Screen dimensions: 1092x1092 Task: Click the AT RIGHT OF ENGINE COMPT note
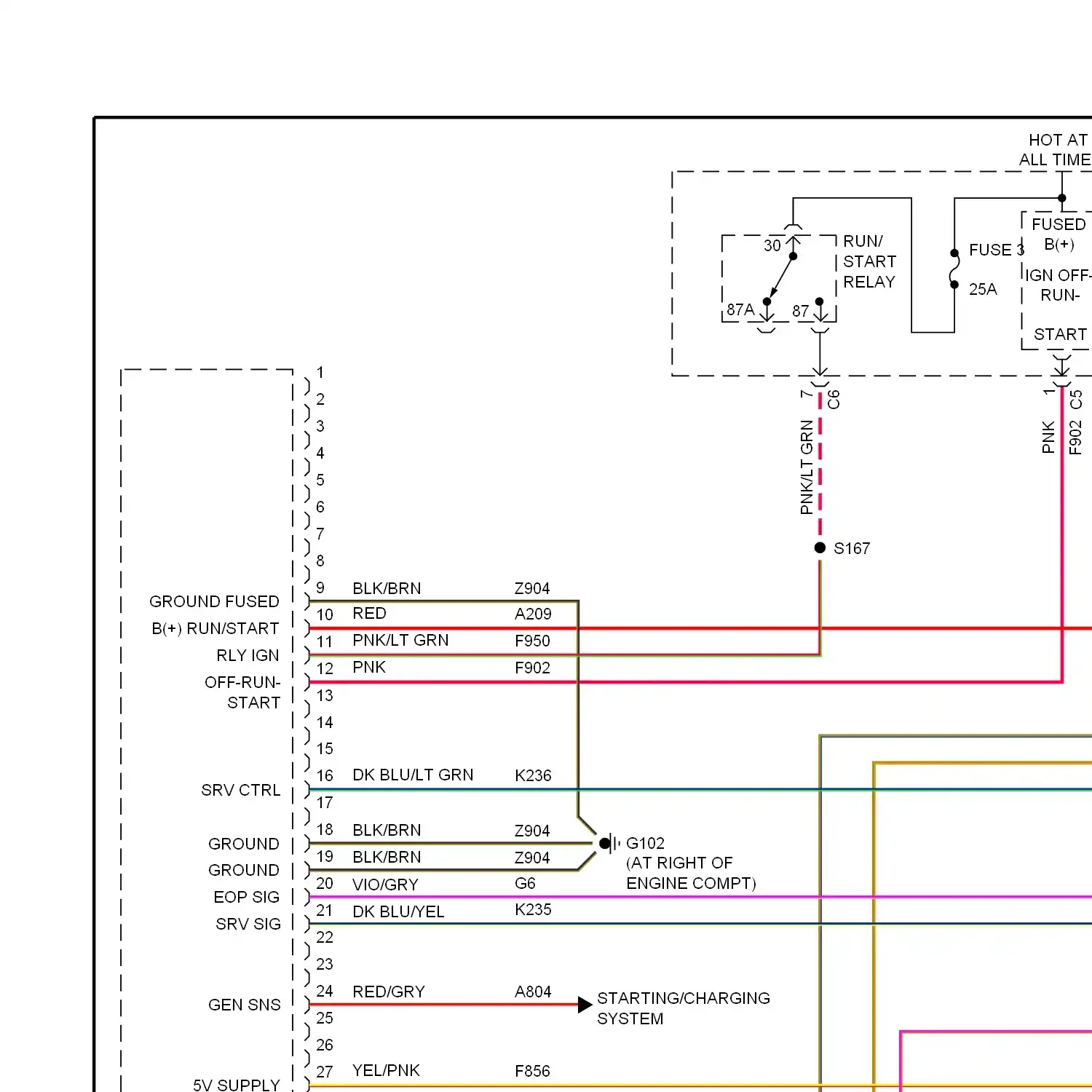pos(691,873)
